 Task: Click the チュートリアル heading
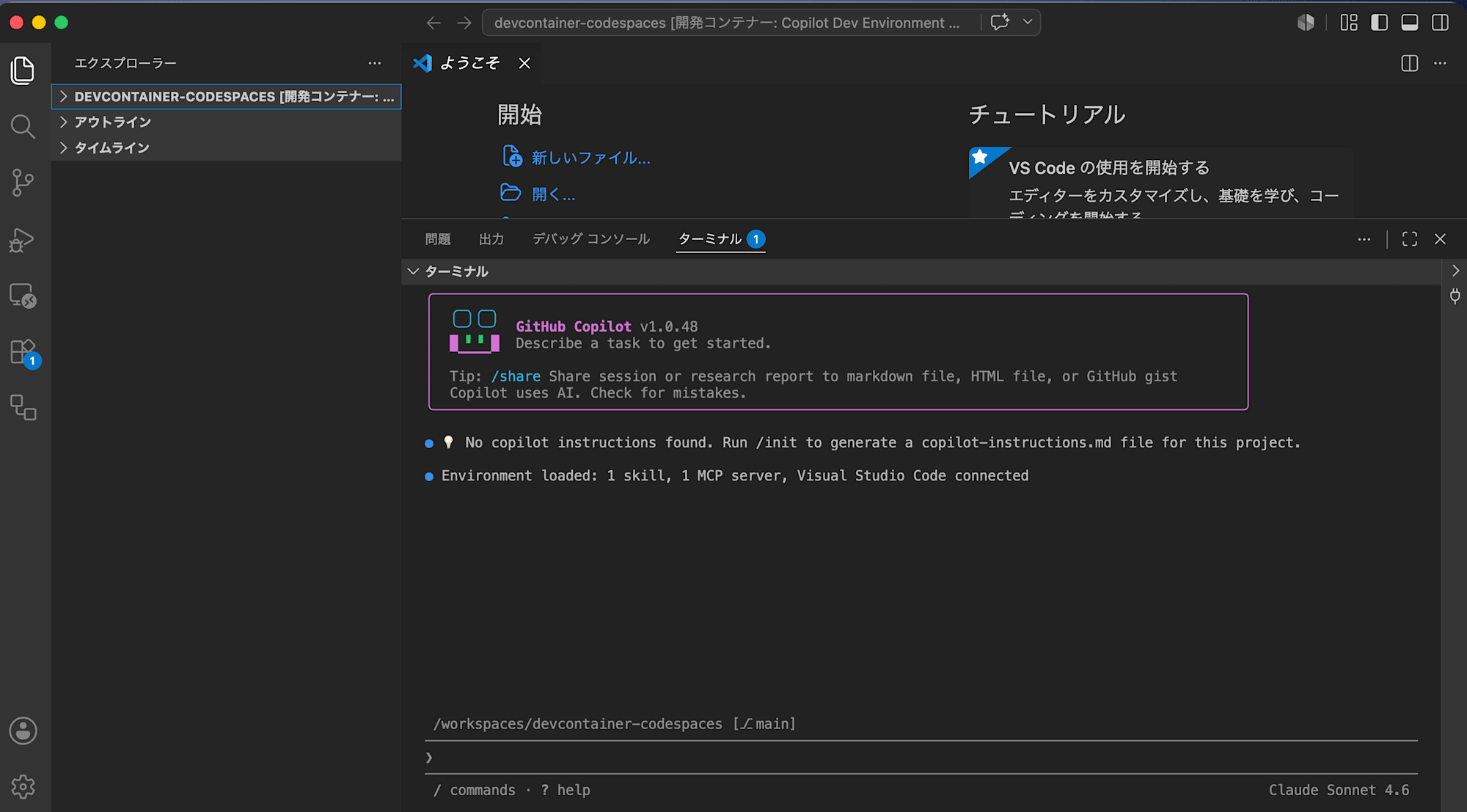point(1047,114)
